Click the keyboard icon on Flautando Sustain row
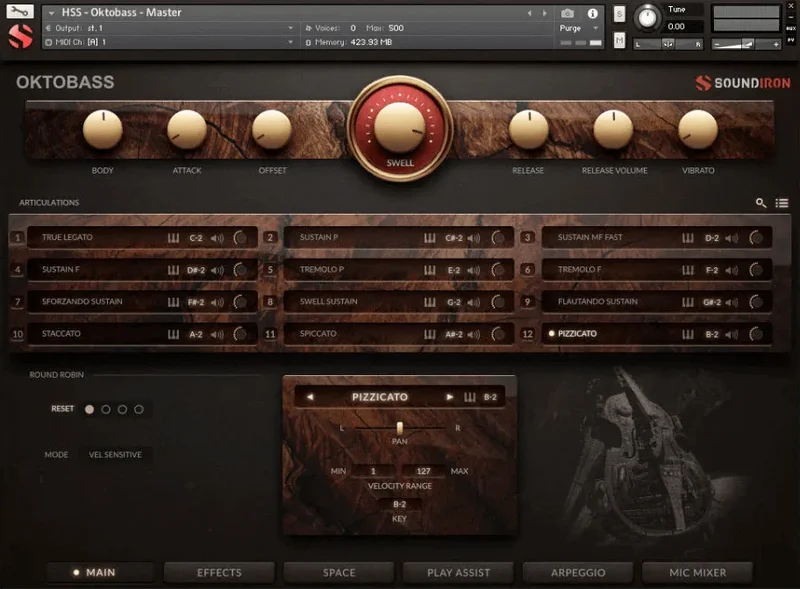 coord(688,302)
